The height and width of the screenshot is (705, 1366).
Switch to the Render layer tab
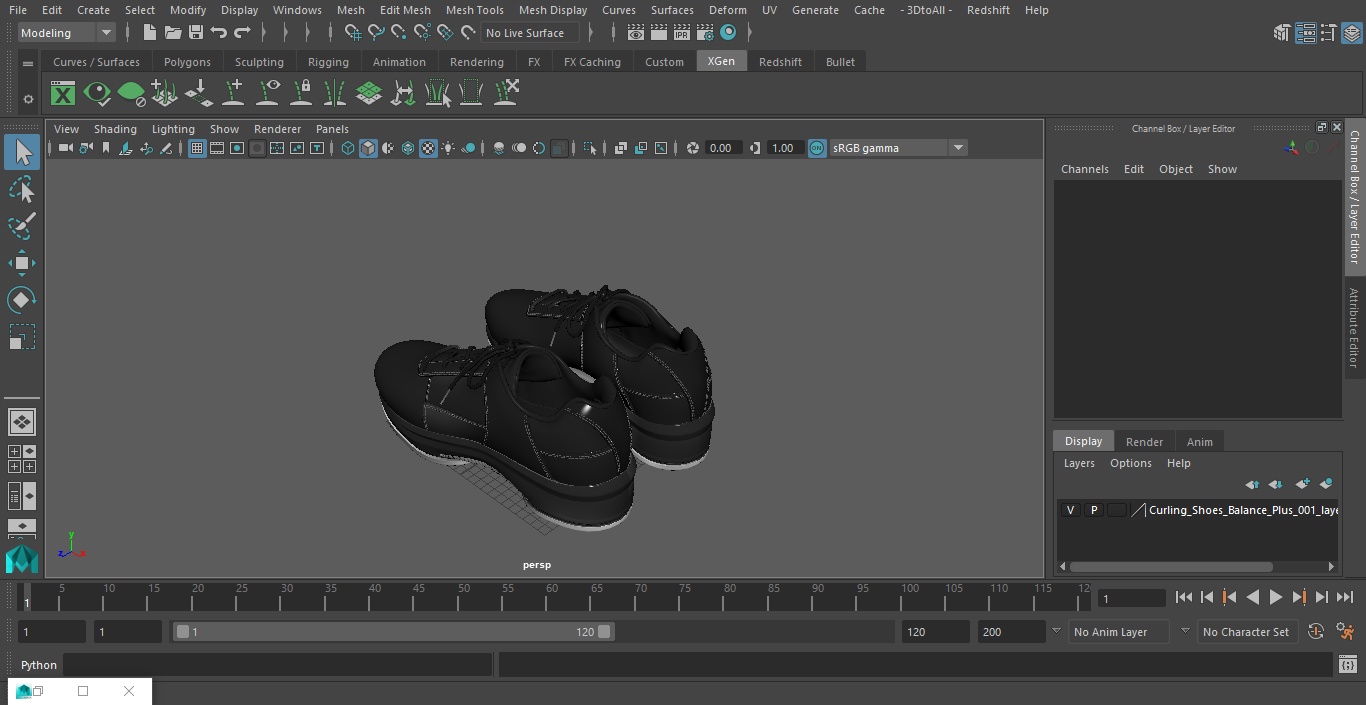(x=1144, y=442)
